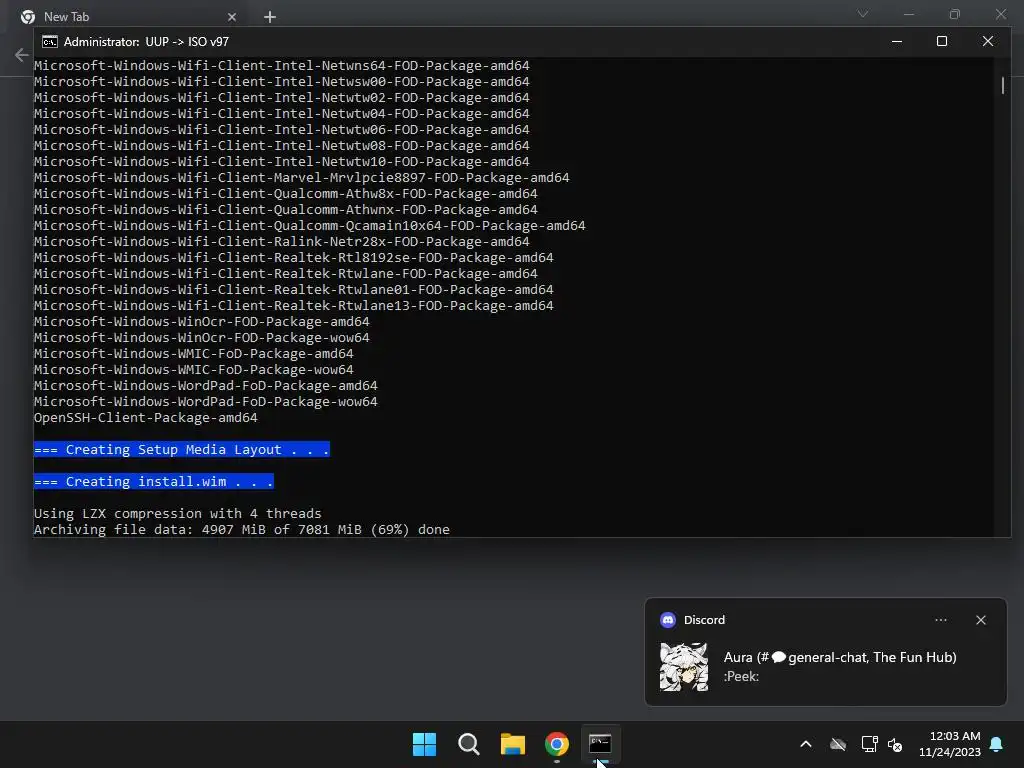Switch to Google Chrome in taskbar
This screenshot has width=1024, height=768.
point(556,744)
